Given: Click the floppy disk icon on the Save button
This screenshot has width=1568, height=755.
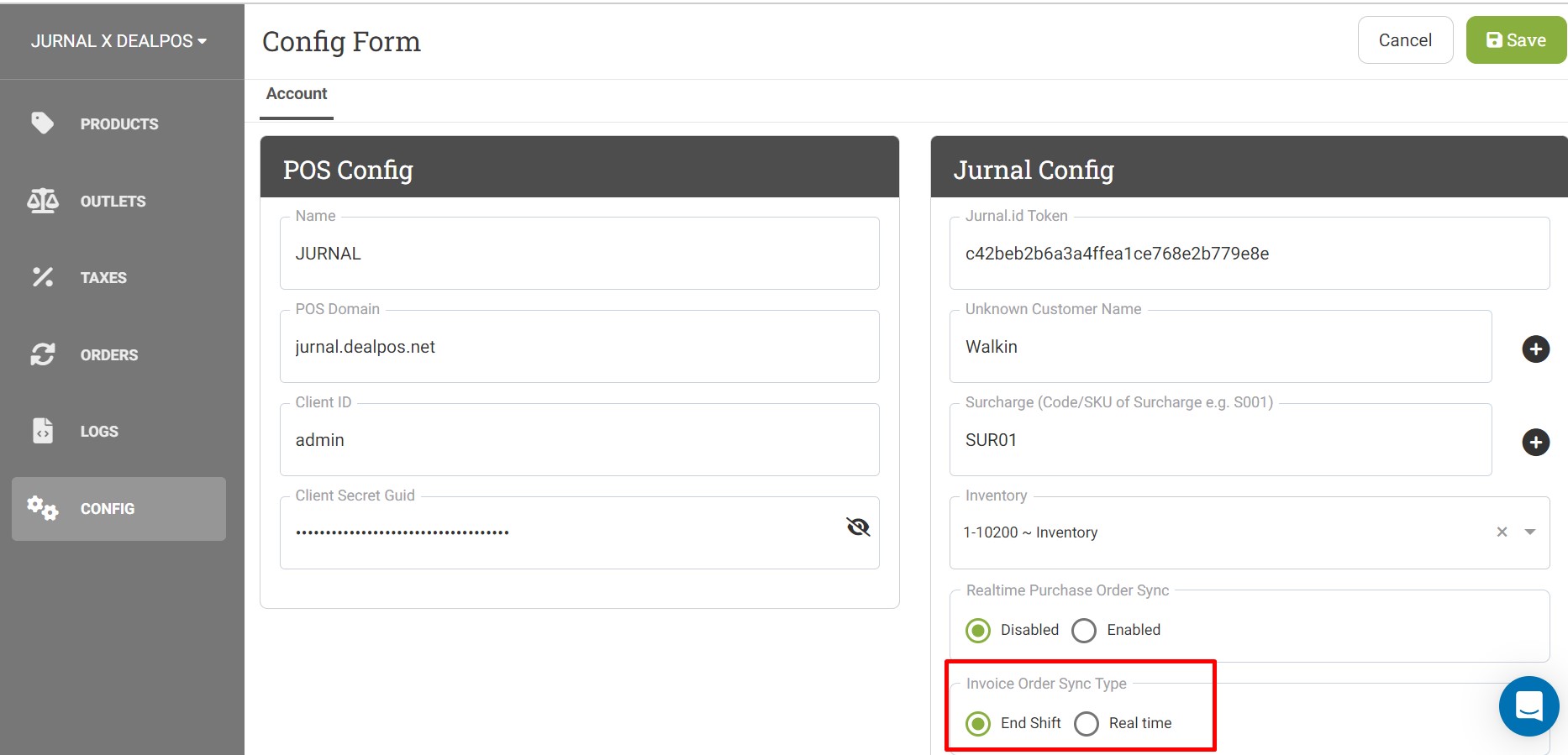Looking at the screenshot, I should pos(1494,40).
